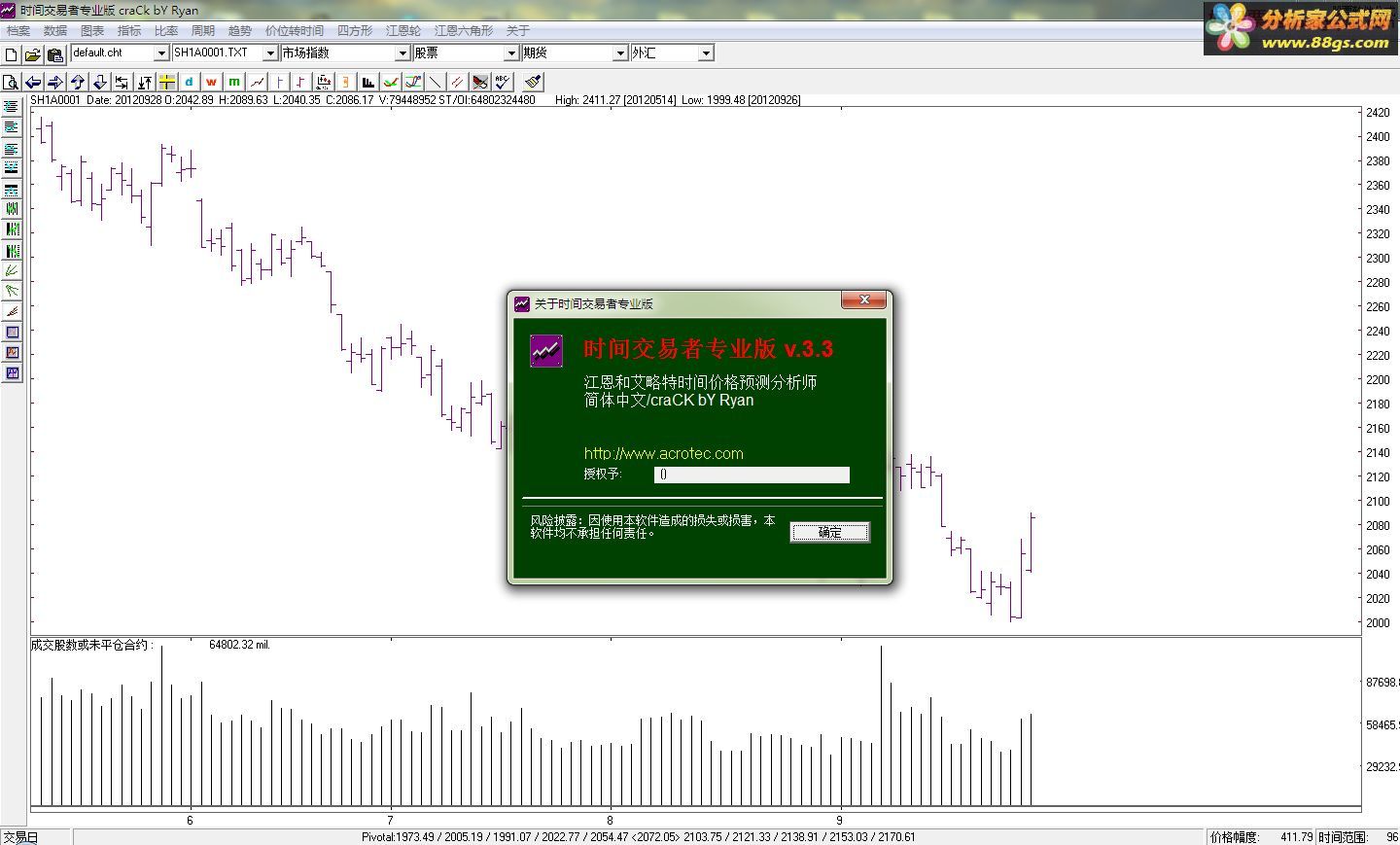Expand the 市场指数 dropdown
Viewport: 1400px width, 845px height.
pos(402,53)
